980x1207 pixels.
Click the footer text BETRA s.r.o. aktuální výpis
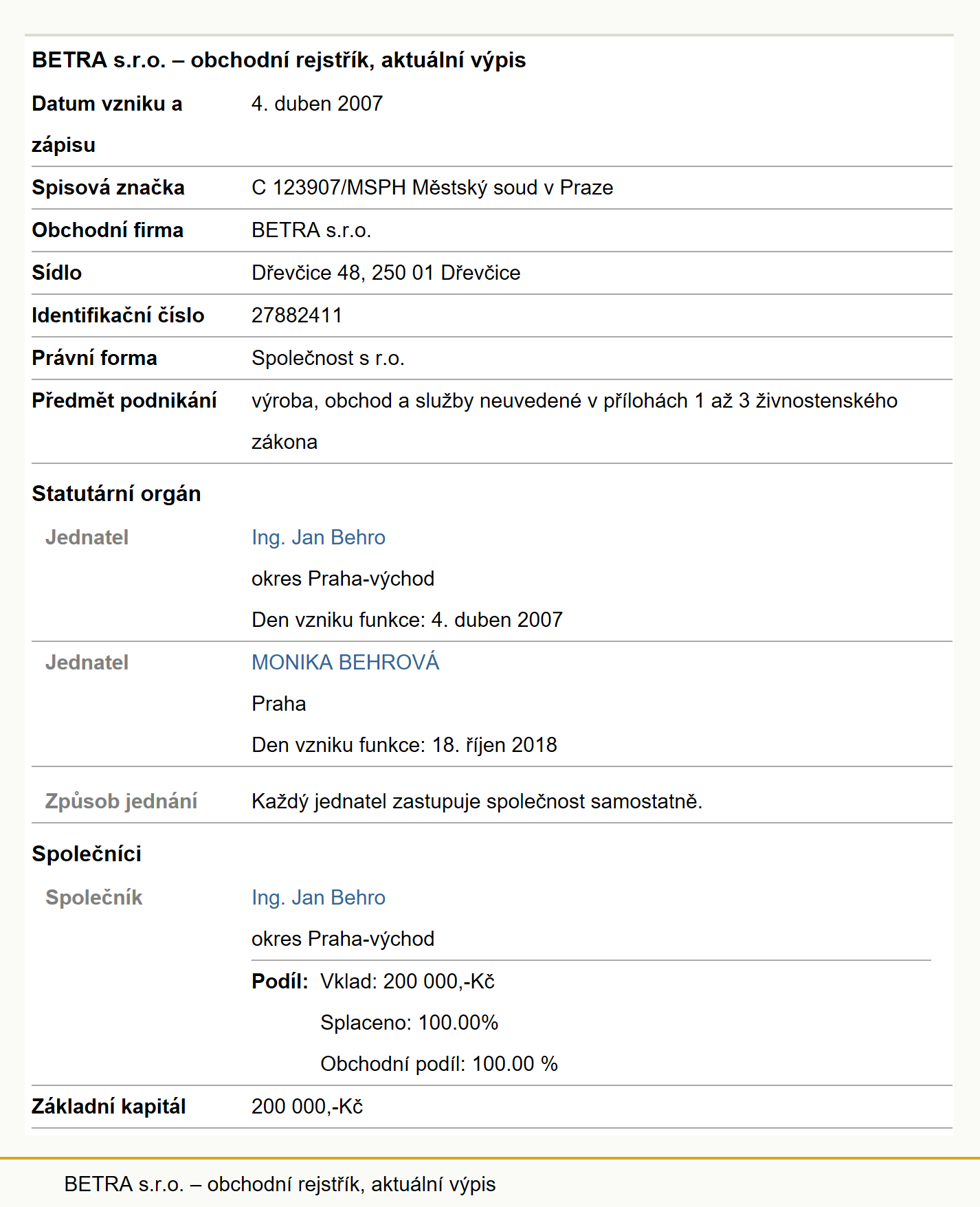(x=280, y=1184)
